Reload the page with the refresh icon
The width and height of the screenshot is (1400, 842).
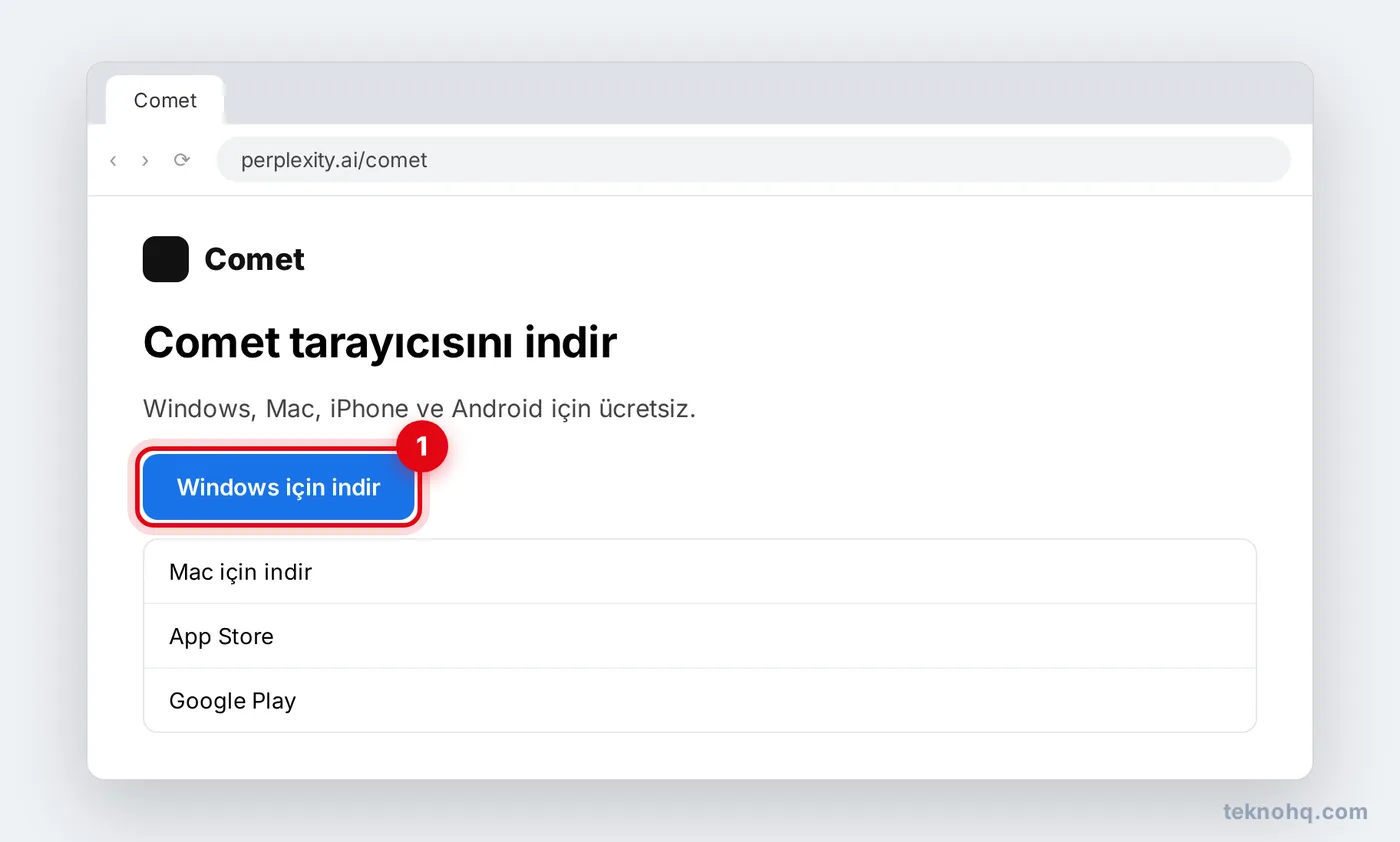(x=181, y=160)
